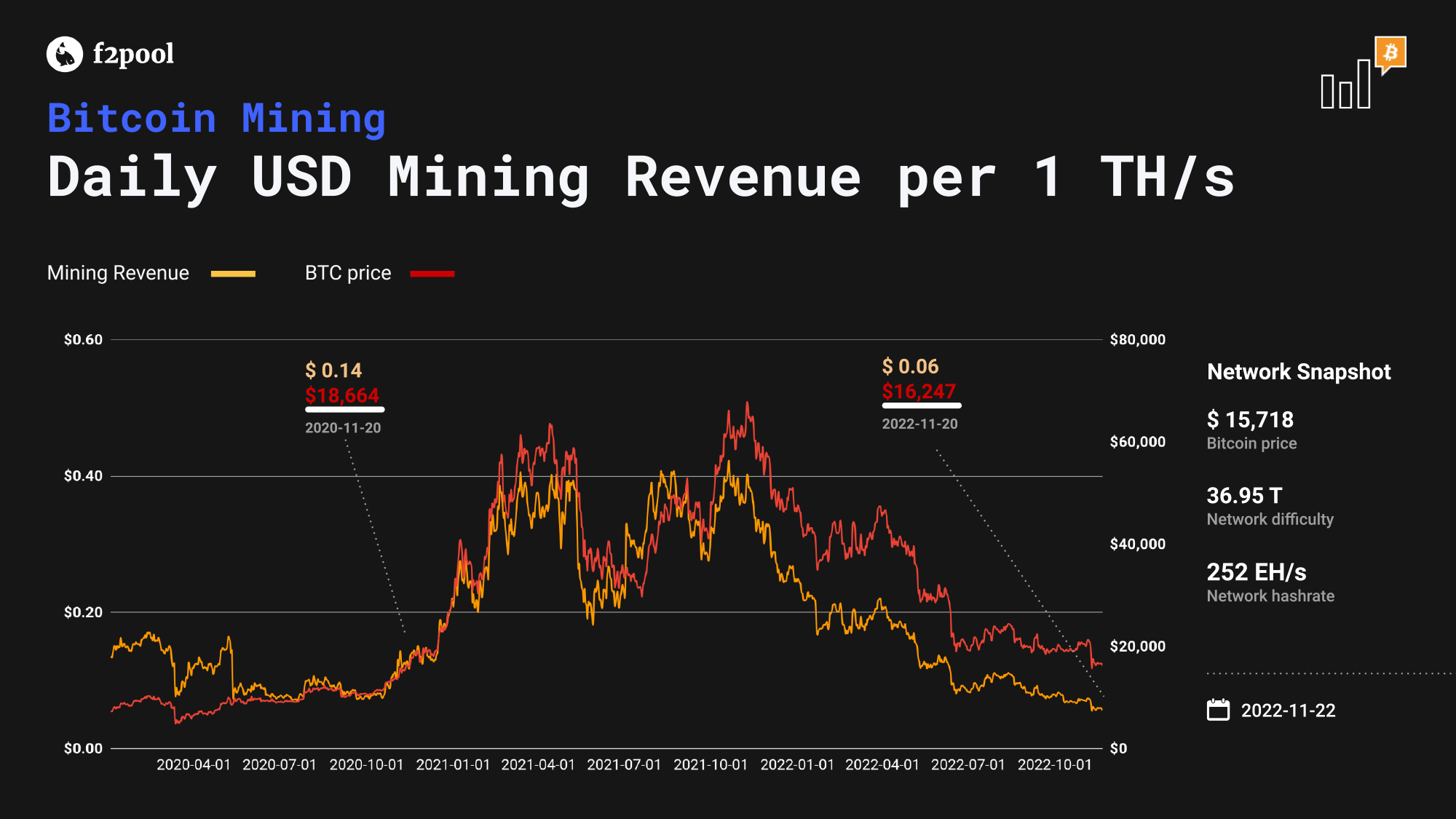Image resolution: width=1456 pixels, height=819 pixels.
Task: Click the '2022-10-01' x-axis date
Action: pyautogui.click(x=1055, y=765)
